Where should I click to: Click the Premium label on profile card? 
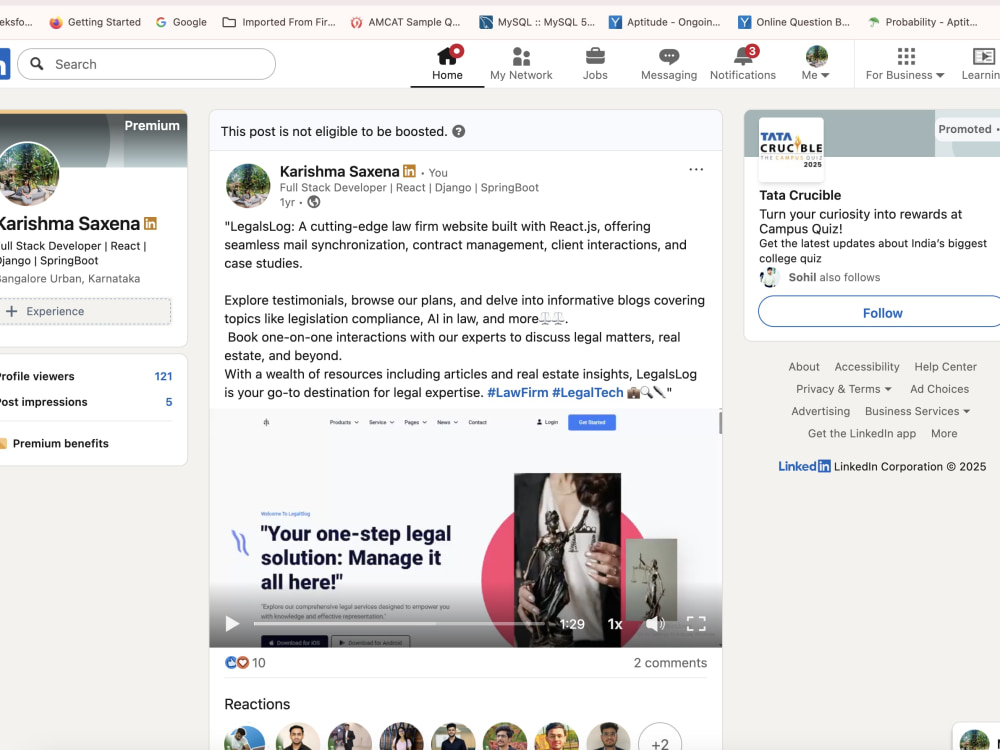(152, 126)
